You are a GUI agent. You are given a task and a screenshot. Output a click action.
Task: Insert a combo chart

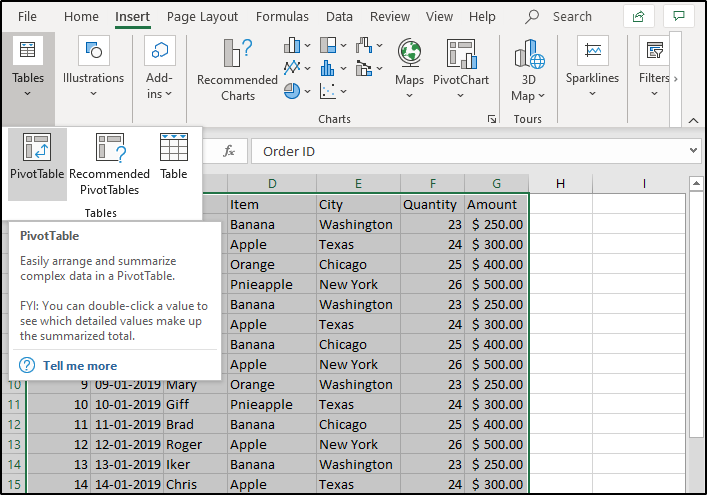(364, 68)
